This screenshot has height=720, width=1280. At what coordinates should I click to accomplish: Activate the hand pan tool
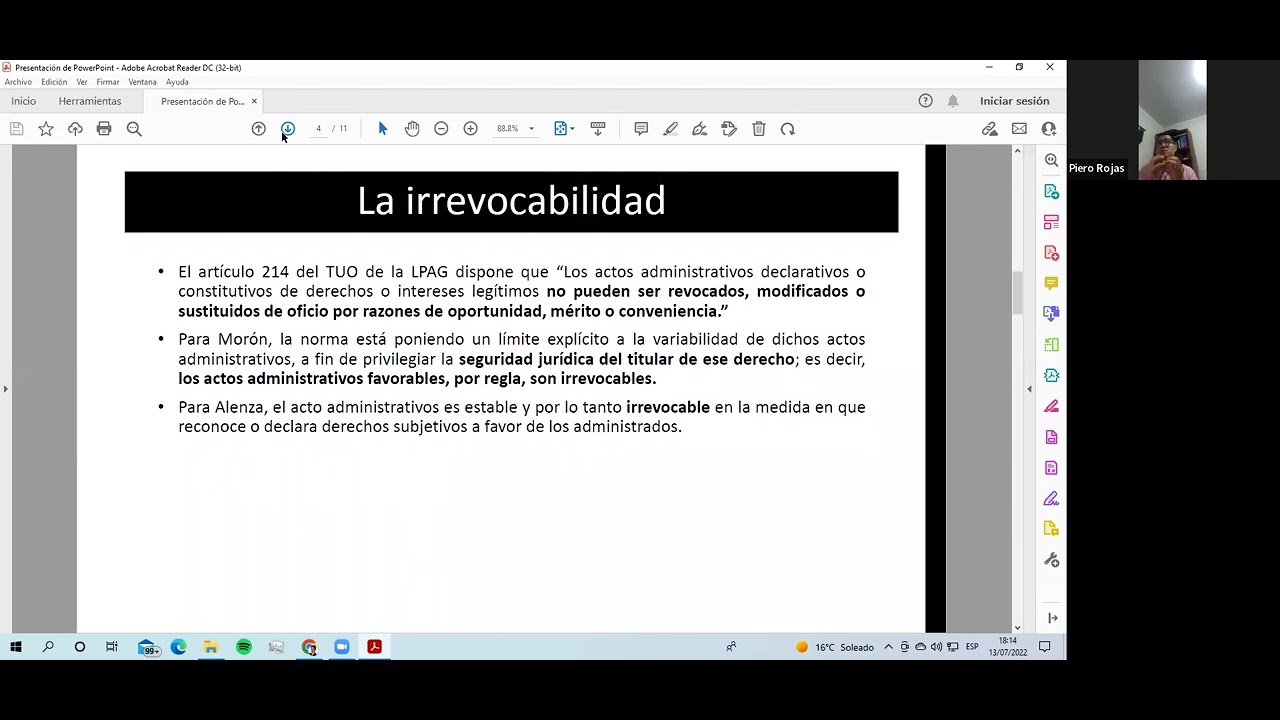click(412, 129)
